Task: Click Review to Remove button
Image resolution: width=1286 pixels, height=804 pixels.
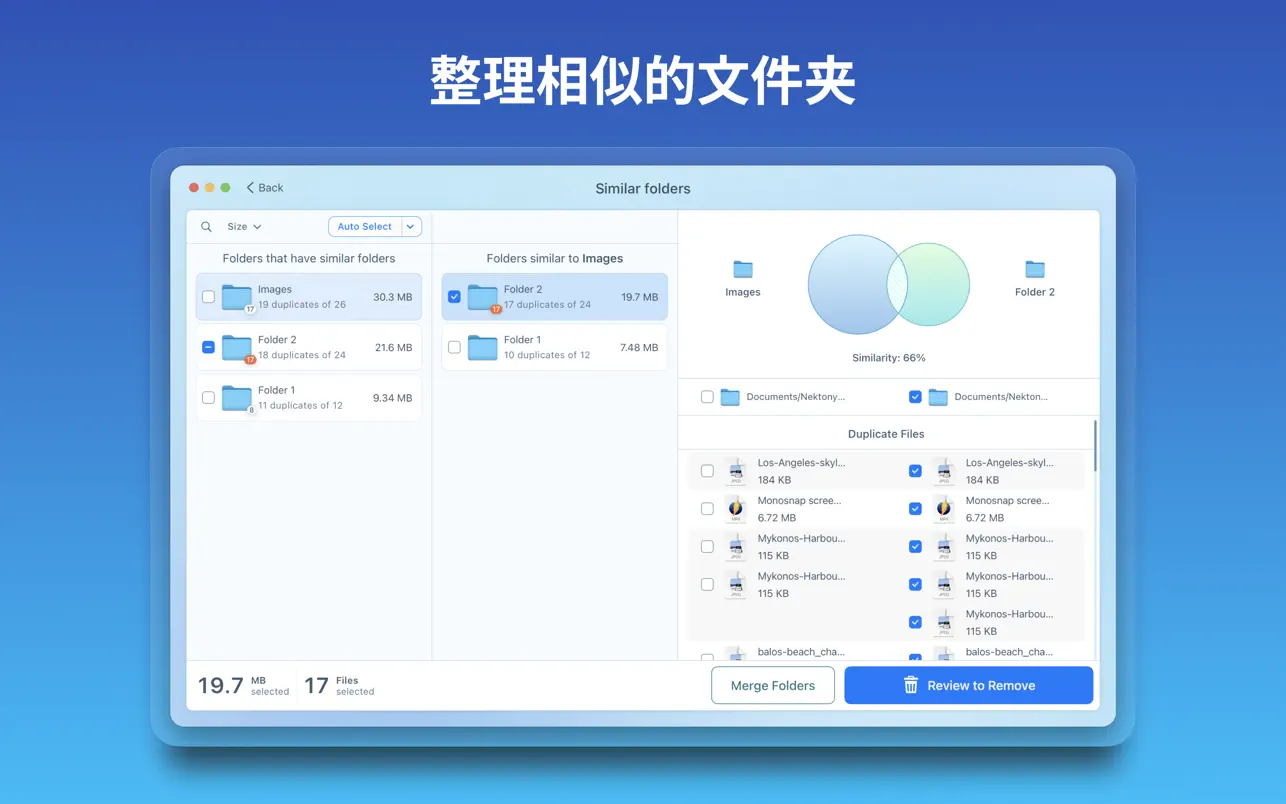Action: pos(968,686)
